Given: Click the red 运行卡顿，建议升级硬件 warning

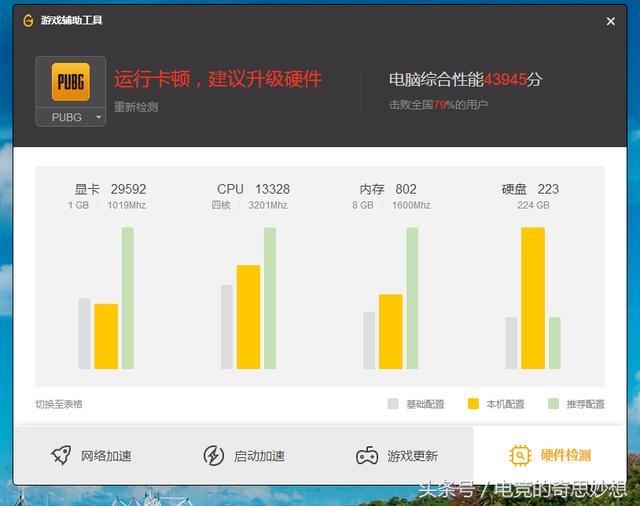Looking at the screenshot, I should [x=218, y=79].
